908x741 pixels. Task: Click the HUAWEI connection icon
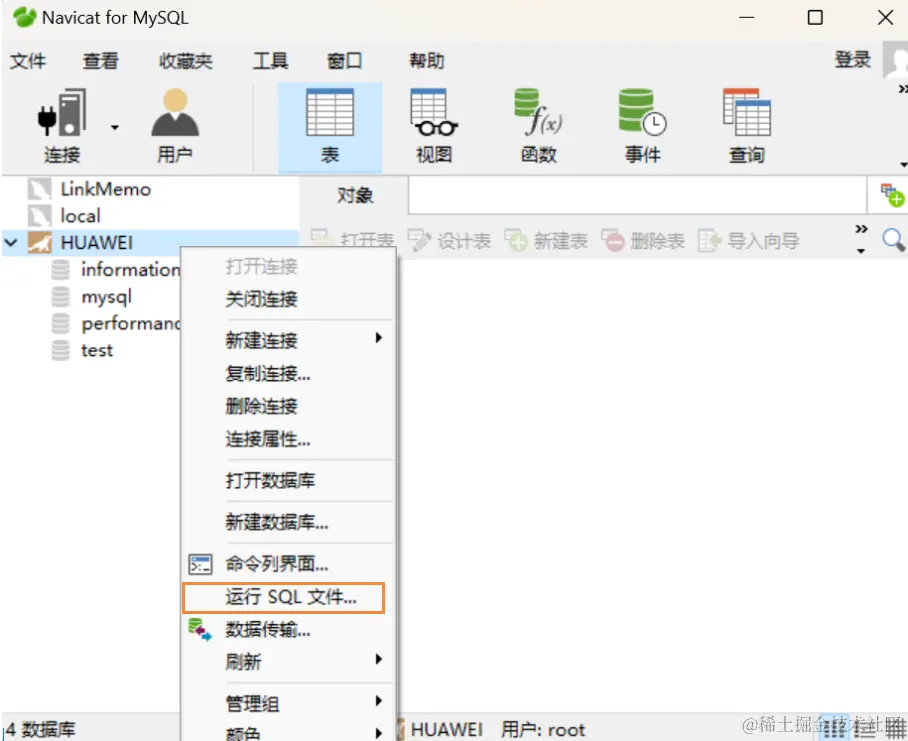point(39,243)
